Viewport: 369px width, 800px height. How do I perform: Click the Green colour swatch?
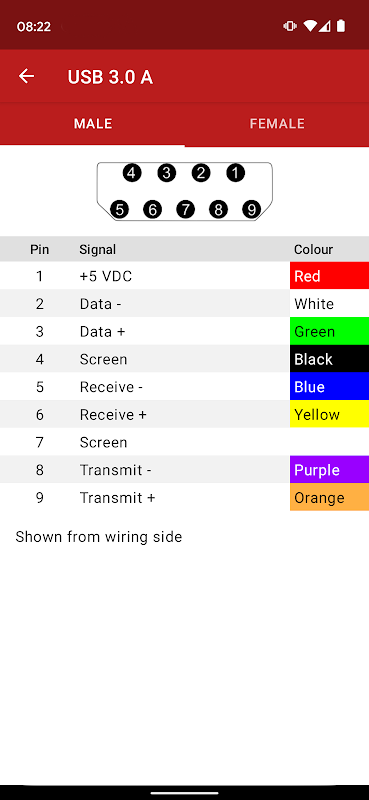pos(329,332)
